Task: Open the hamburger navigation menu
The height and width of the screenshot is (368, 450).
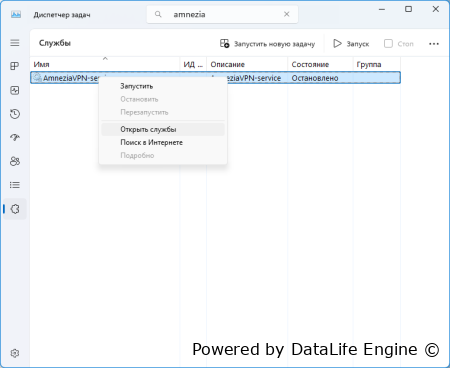Action: tap(15, 43)
